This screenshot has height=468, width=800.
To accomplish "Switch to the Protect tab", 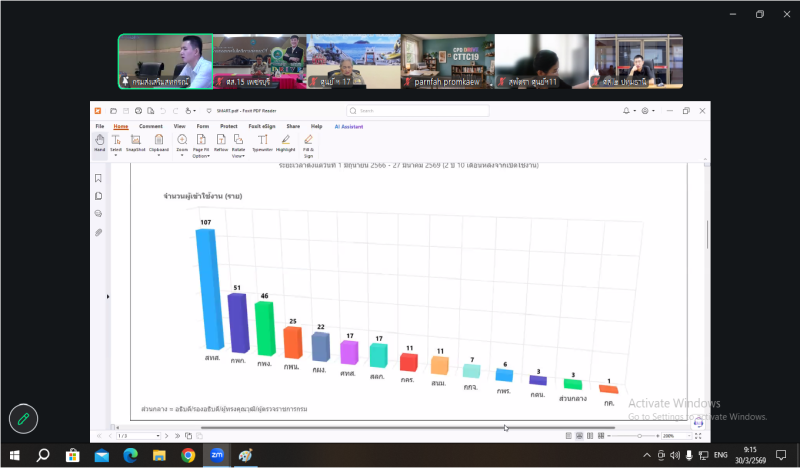I will (x=228, y=127).
